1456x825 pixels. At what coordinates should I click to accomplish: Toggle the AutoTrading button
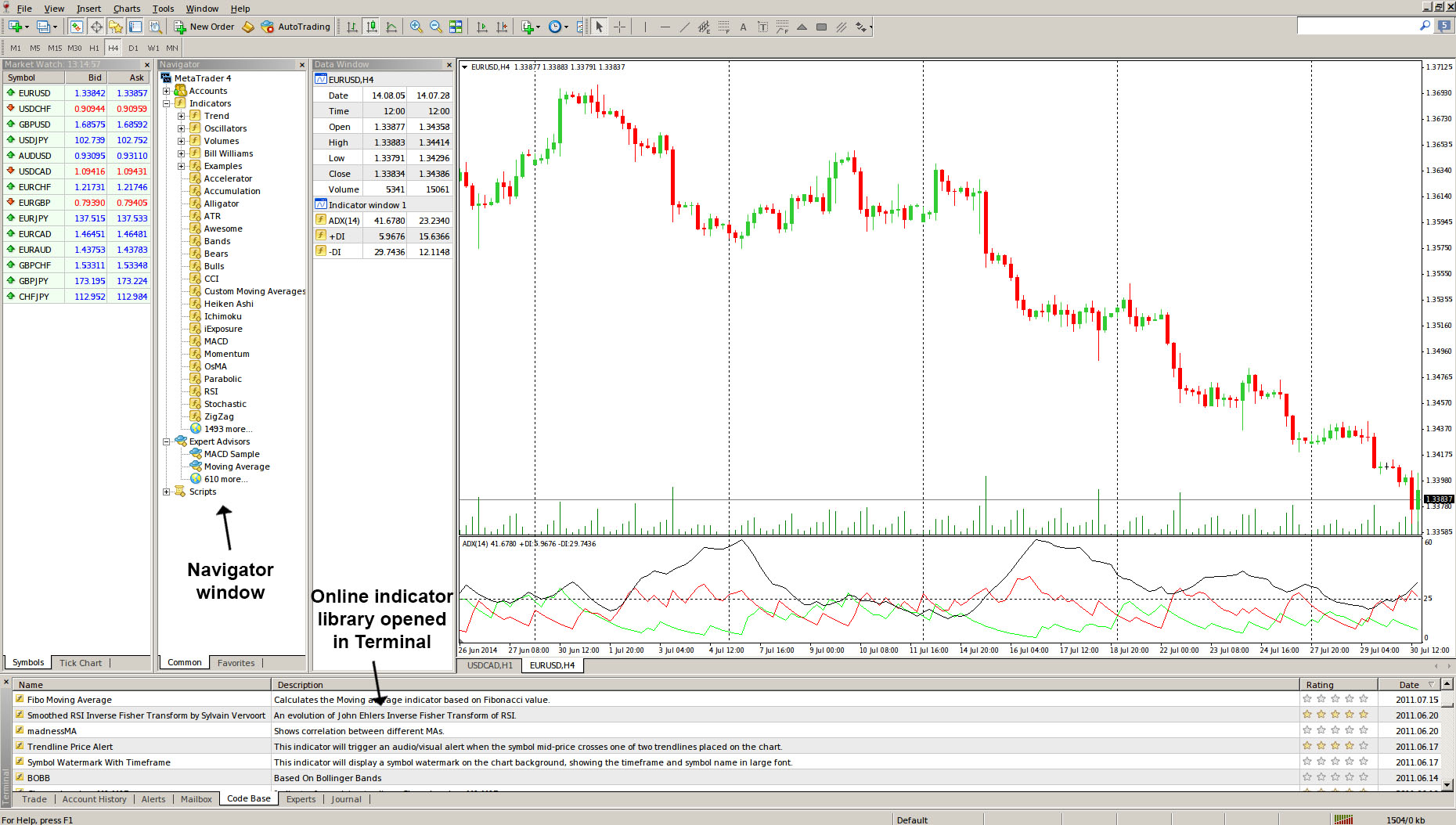(x=296, y=27)
